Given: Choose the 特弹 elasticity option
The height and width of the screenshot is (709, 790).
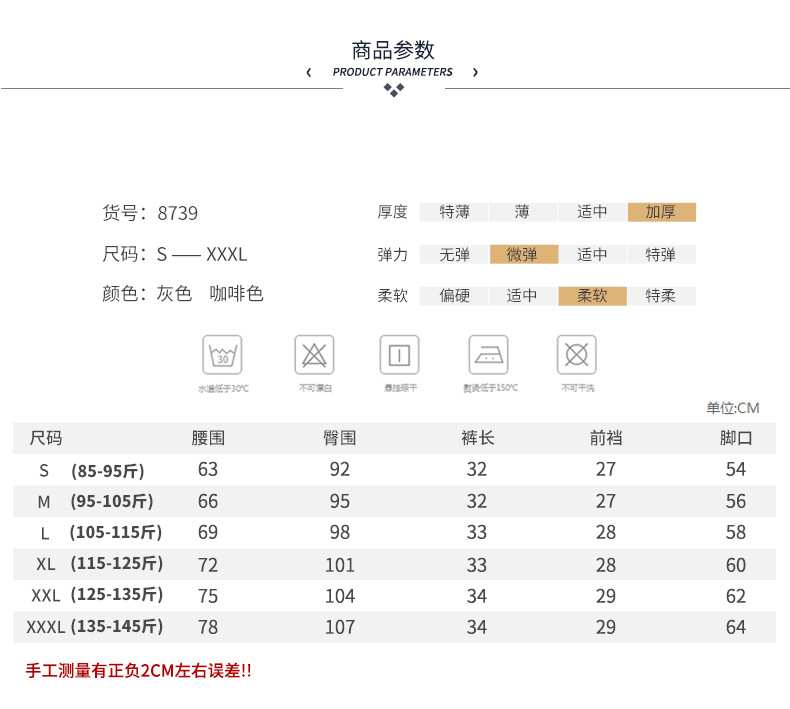Looking at the screenshot, I should pyautogui.click(x=661, y=254).
